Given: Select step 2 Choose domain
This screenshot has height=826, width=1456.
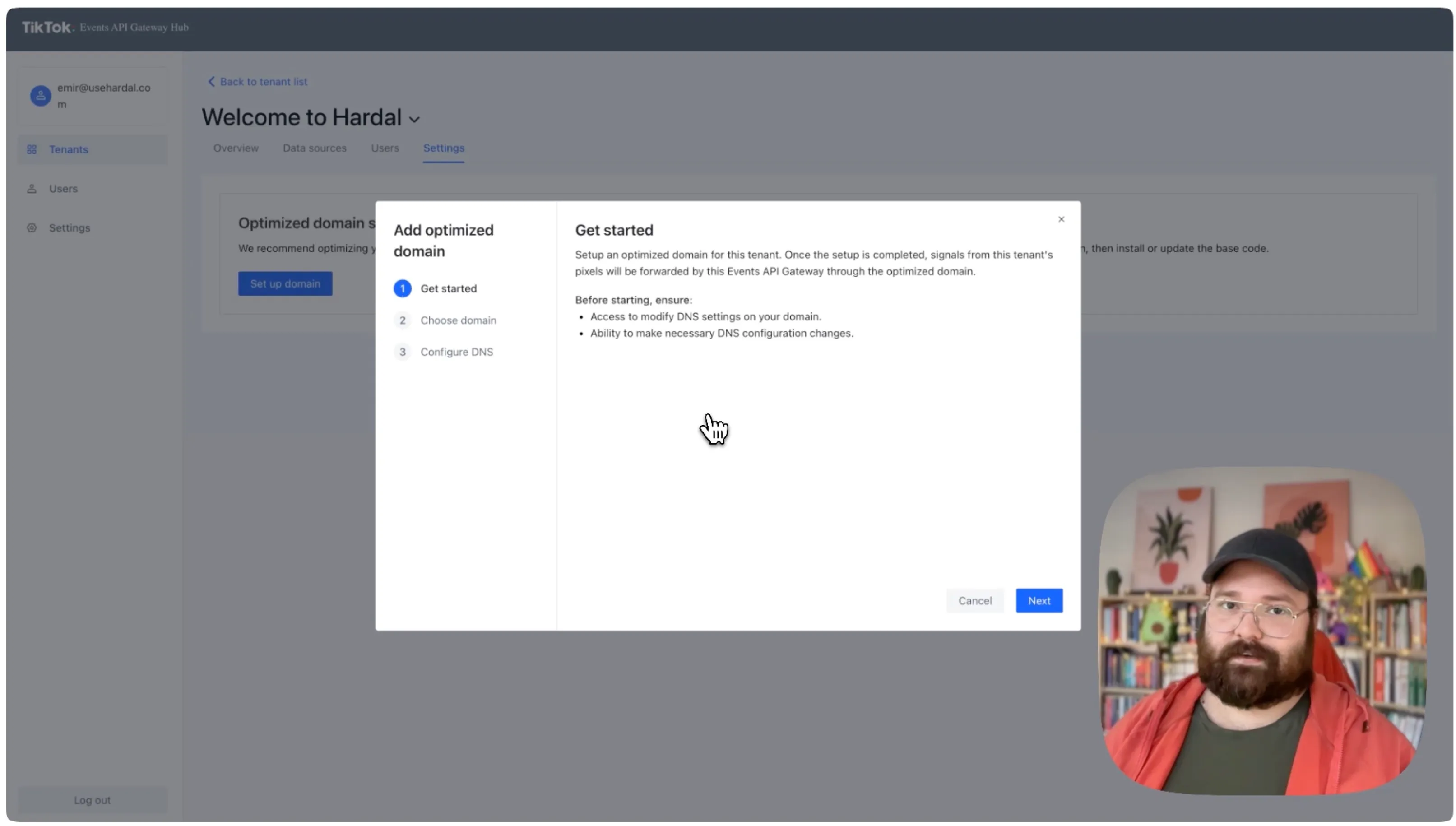Looking at the screenshot, I should point(445,320).
